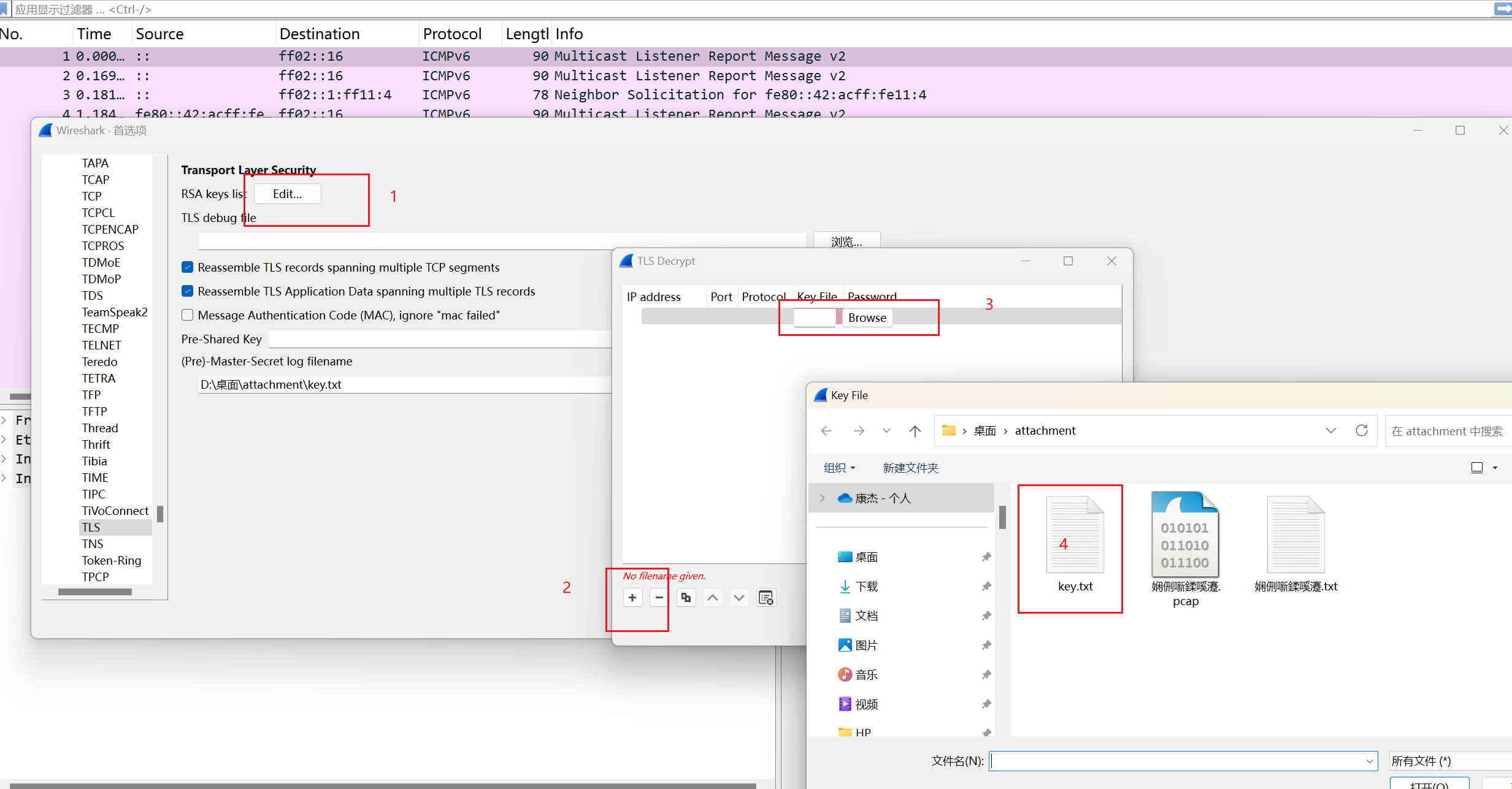Uncheck Reassemble TLS records spanning TCP segments
Viewport: 1512px width, 789px height.
[x=188, y=267]
